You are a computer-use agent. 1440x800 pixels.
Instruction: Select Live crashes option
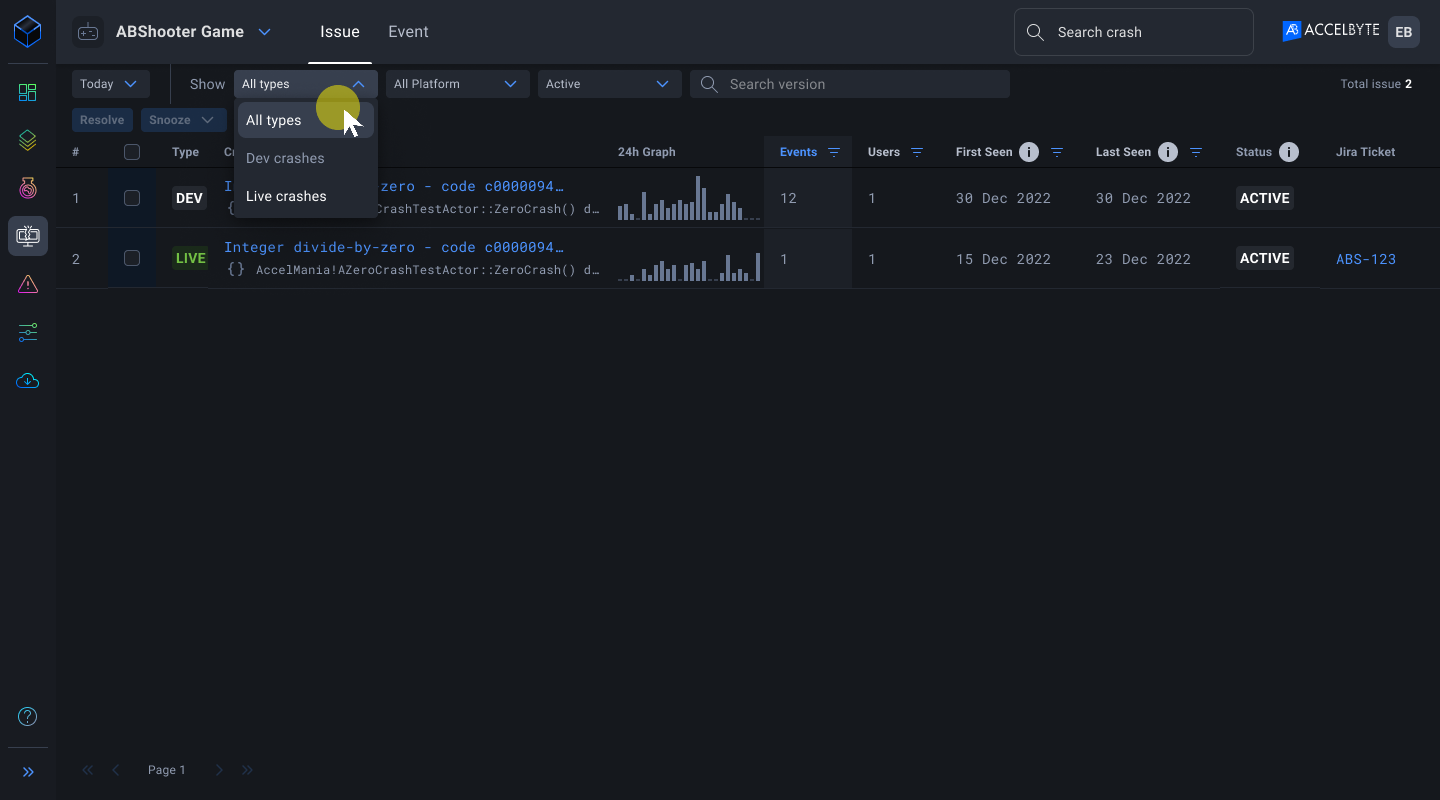click(x=306, y=196)
